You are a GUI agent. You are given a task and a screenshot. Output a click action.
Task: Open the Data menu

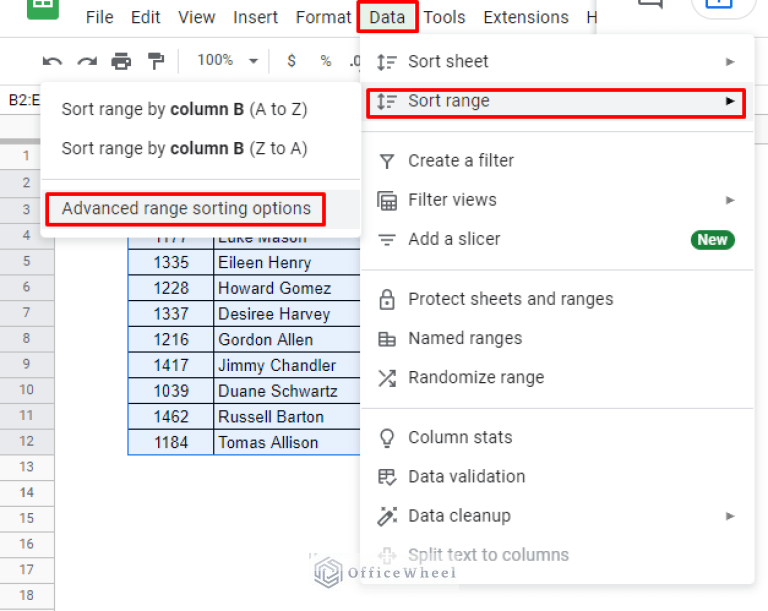[x=387, y=17]
